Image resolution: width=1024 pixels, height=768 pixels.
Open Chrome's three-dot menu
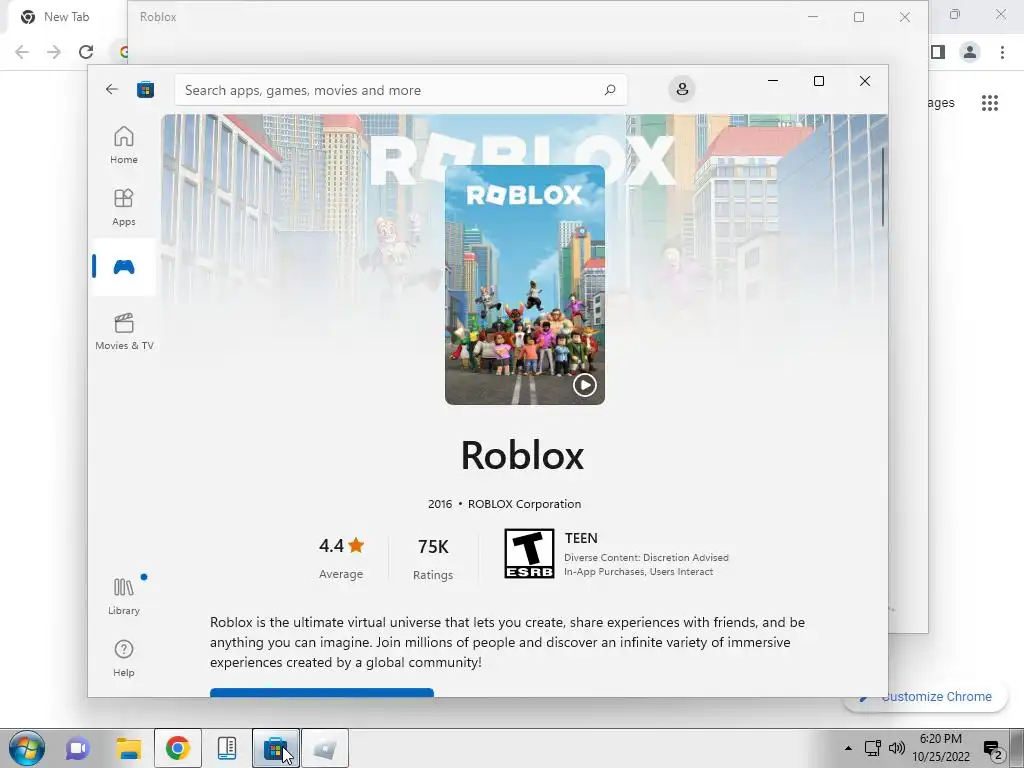click(1002, 52)
